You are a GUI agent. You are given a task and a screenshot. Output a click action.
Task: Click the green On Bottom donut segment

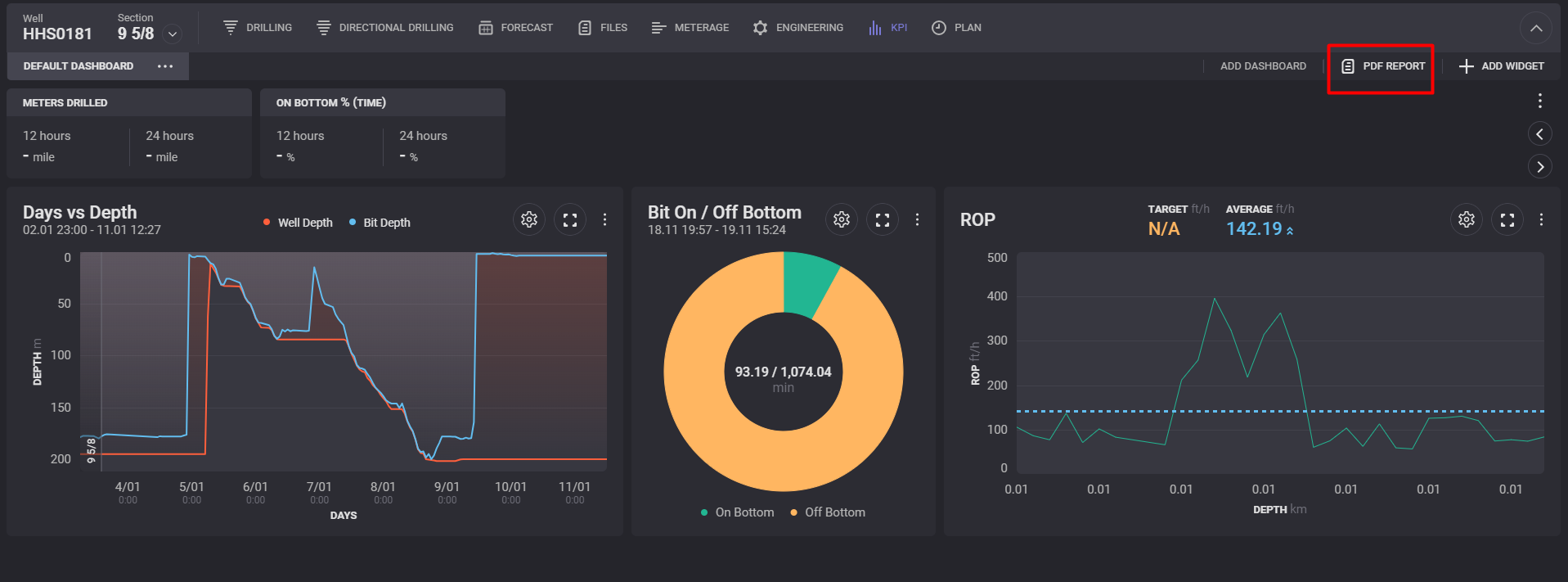coord(807,282)
